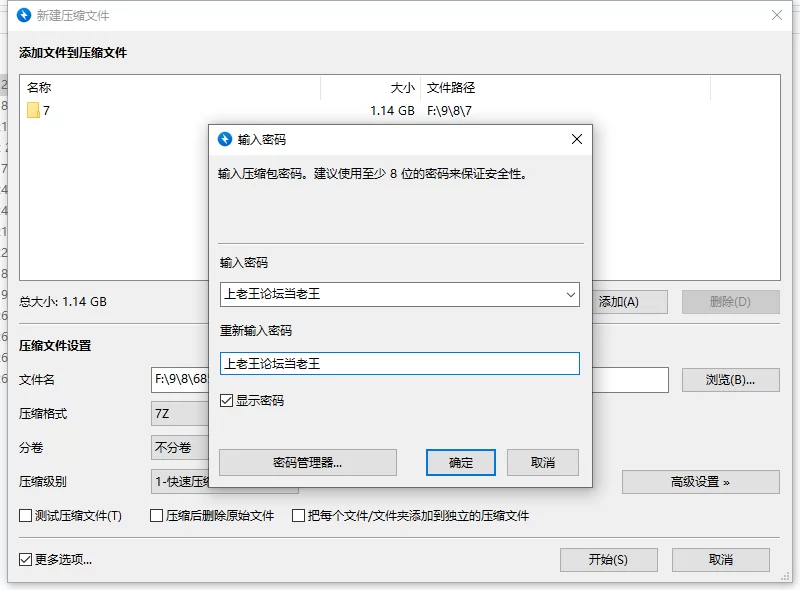Open the 分卷 dropdown showing 不分卷
800x590 pixels.
(x=180, y=448)
